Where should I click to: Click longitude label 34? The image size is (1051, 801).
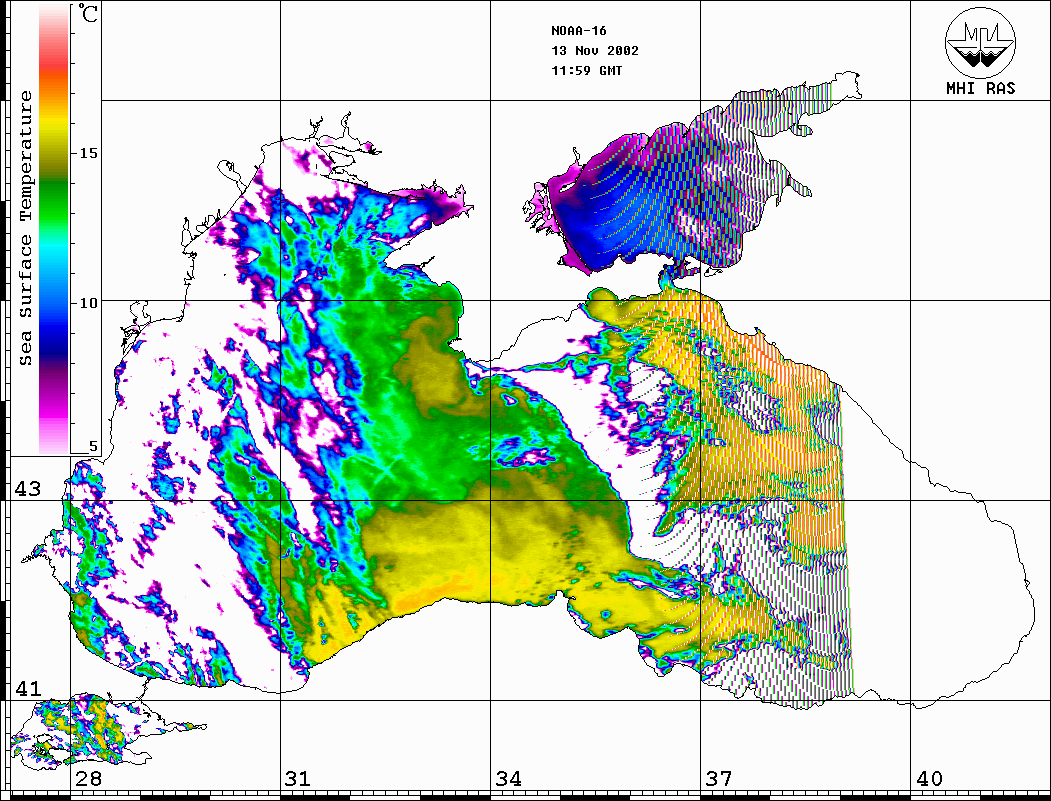(x=509, y=779)
